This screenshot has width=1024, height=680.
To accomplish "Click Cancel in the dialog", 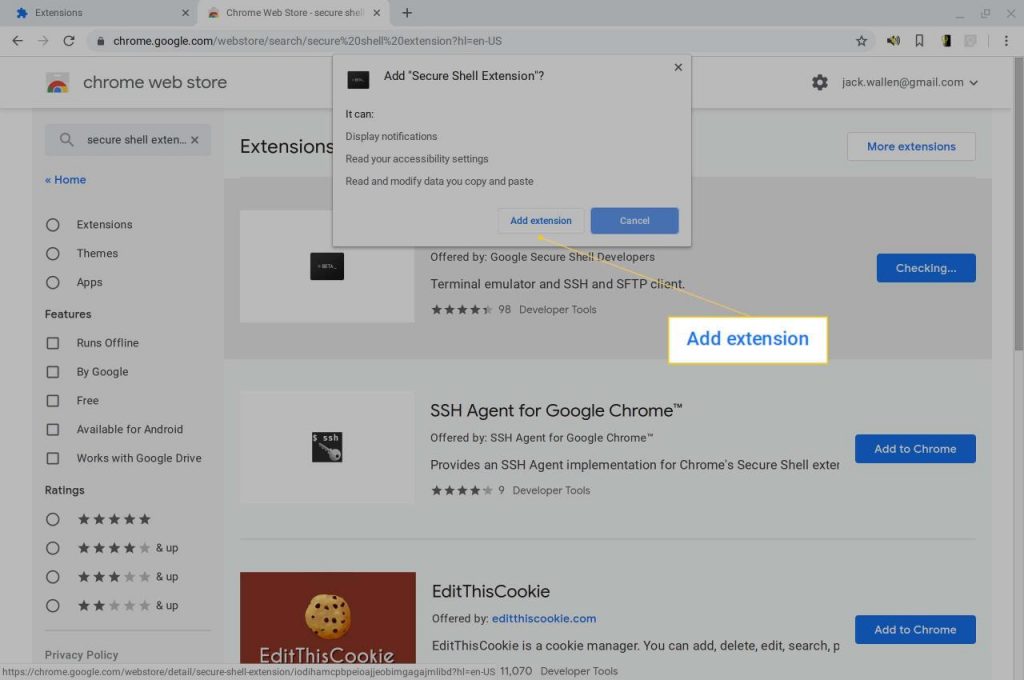I will pyautogui.click(x=634, y=221).
